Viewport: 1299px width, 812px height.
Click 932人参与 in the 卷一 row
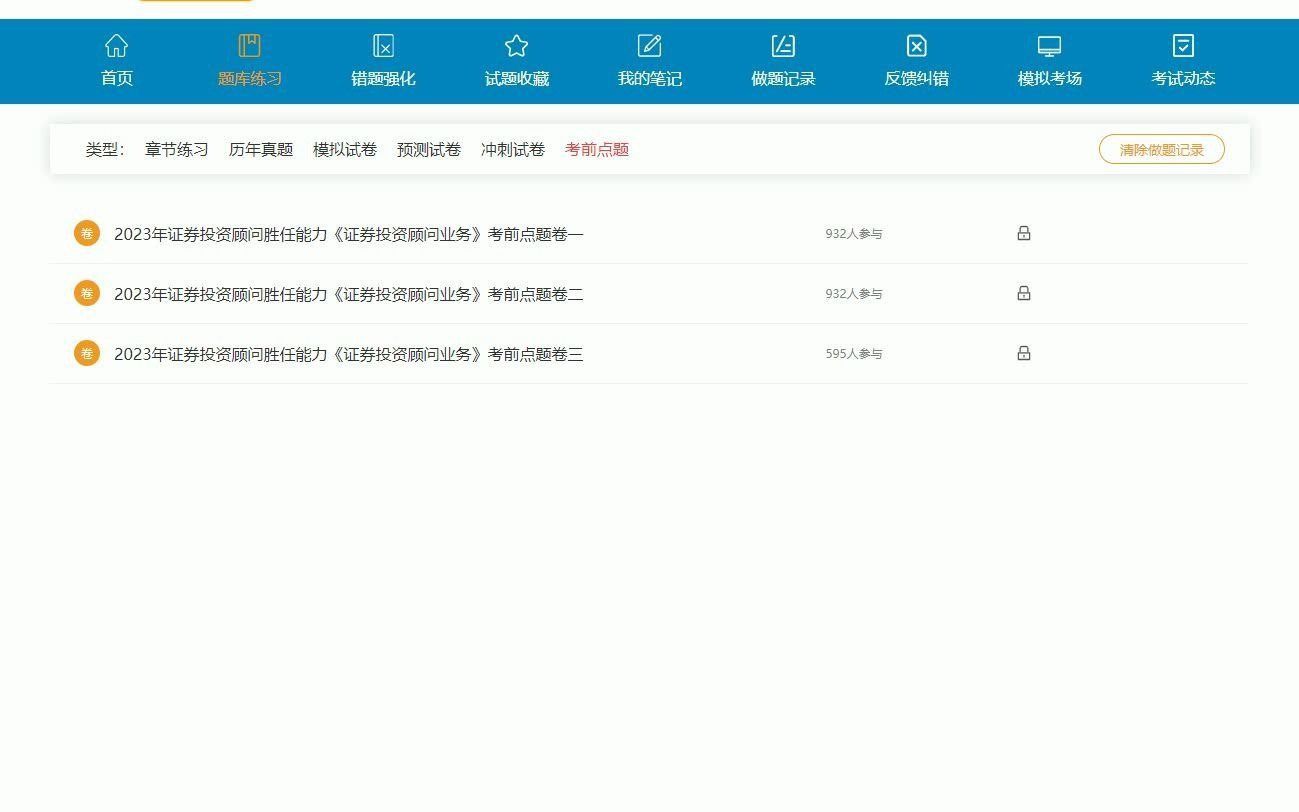[854, 234]
